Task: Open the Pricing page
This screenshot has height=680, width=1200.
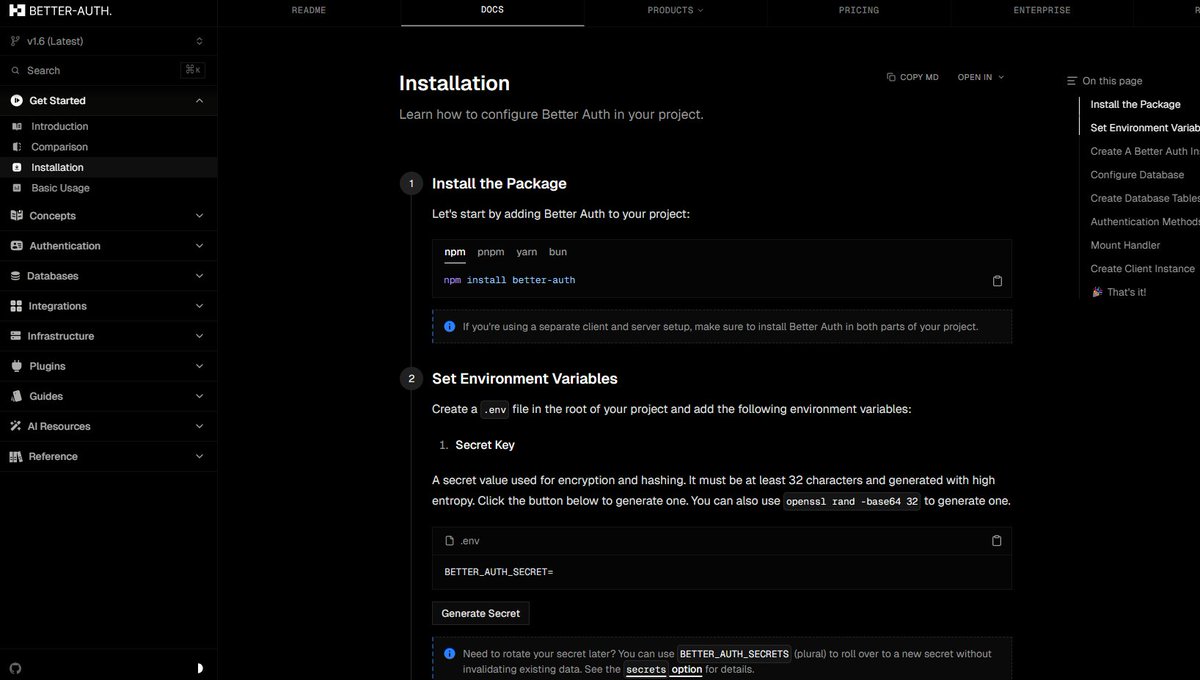Action: click(859, 10)
